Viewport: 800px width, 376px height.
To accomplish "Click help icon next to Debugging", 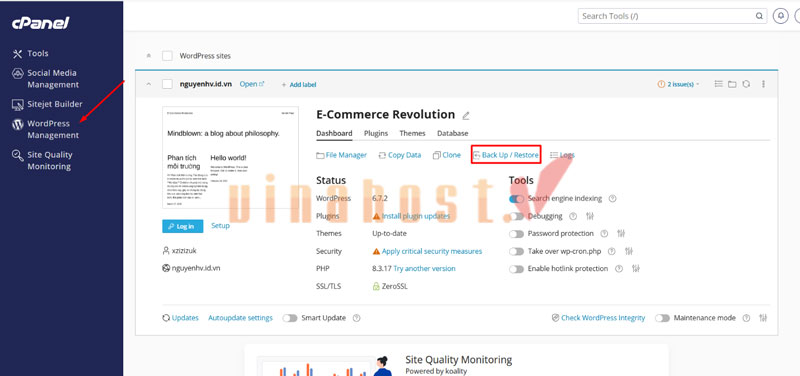I will click(573, 216).
